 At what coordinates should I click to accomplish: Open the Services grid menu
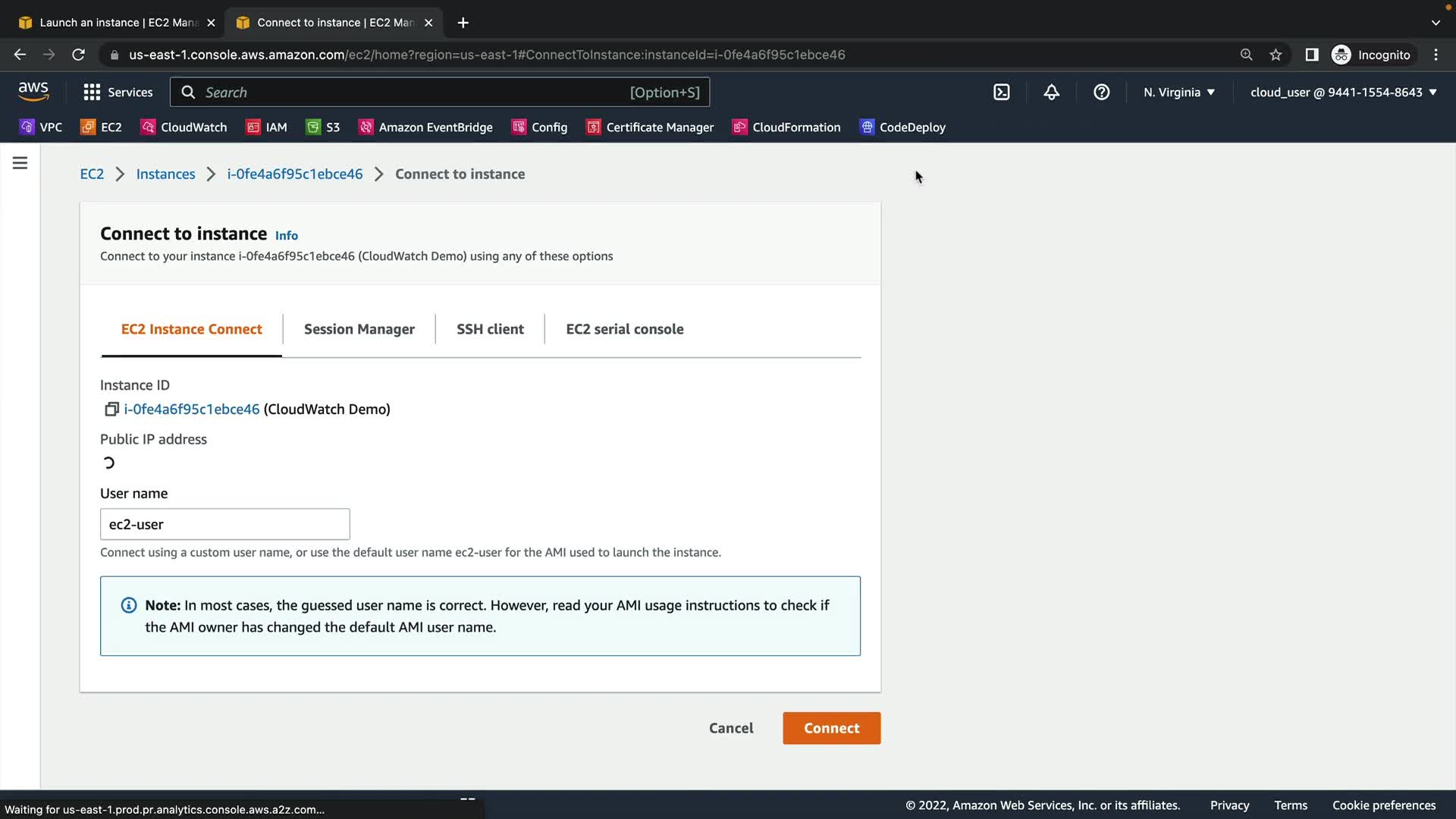point(118,92)
